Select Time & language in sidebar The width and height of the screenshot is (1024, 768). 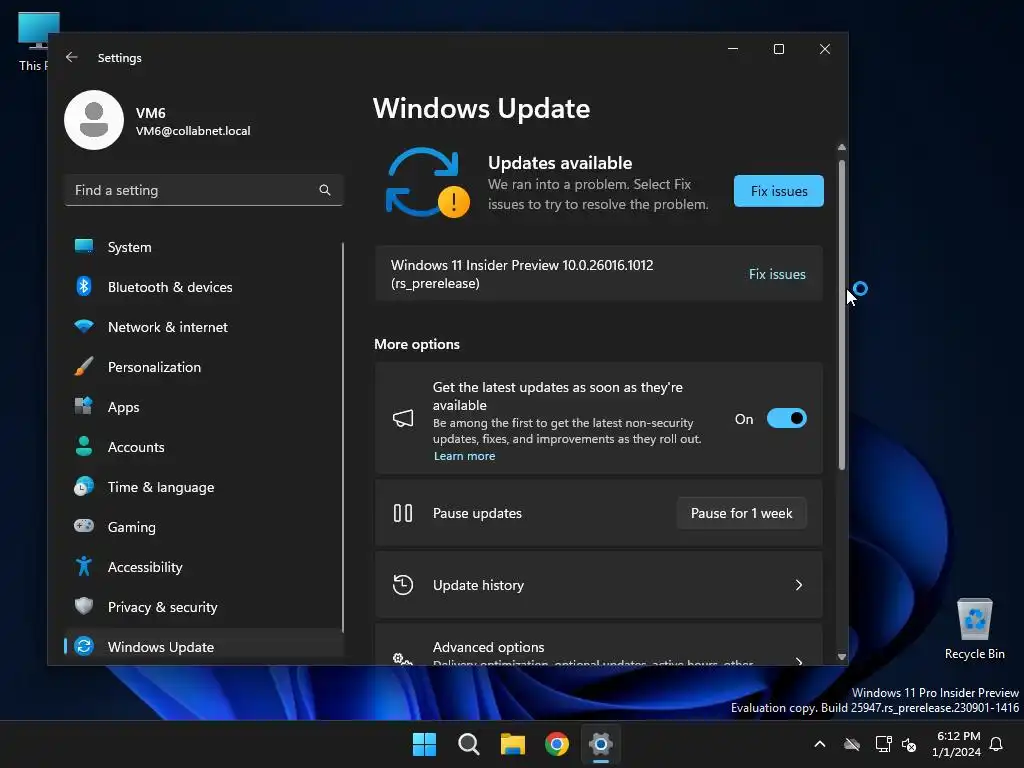(x=204, y=487)
